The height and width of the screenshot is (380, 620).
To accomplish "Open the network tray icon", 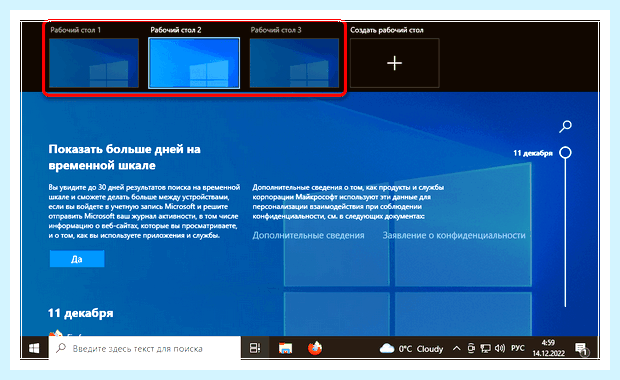I will [x=485, y=348].
